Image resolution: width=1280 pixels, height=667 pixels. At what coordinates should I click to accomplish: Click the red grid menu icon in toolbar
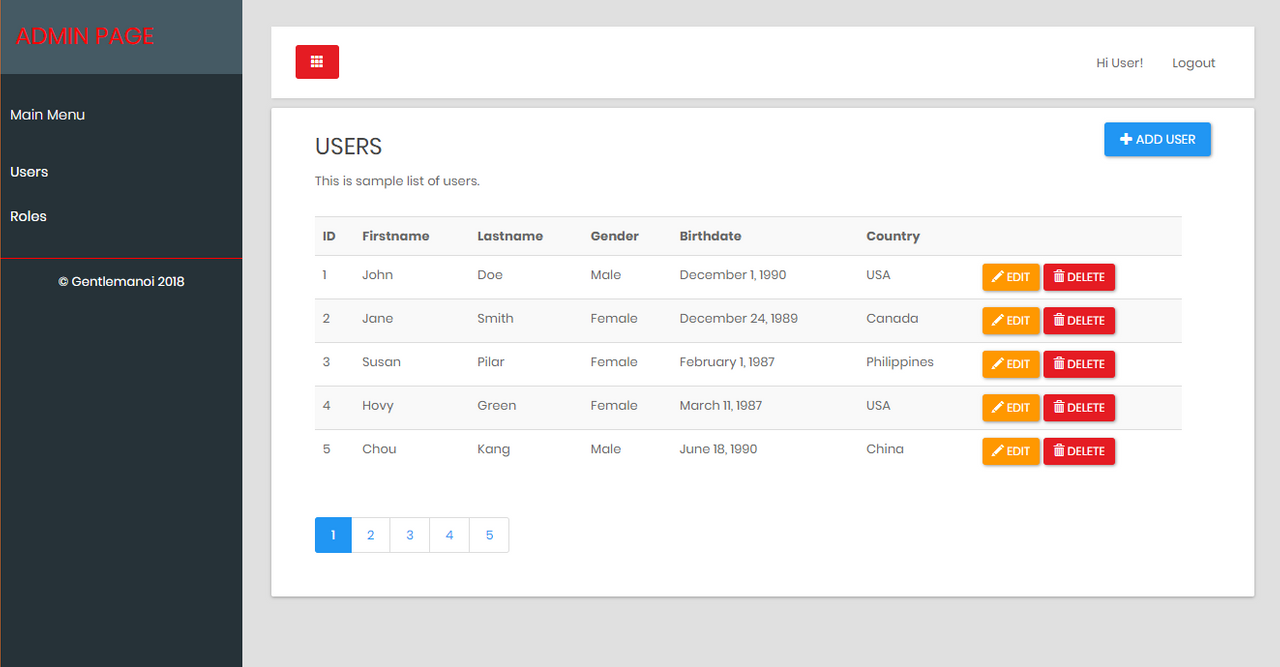pyautogui.click(x=317, y=61)
